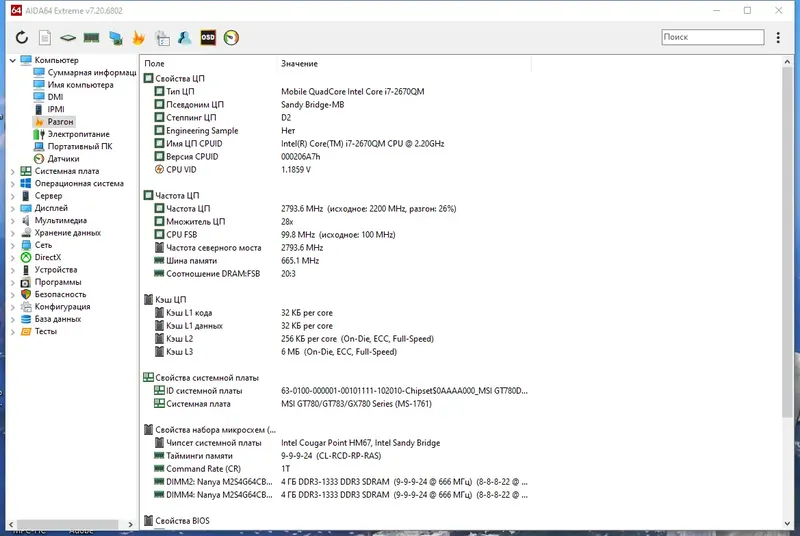Click the network computer toolbar icon

click(x=116, y=38)
